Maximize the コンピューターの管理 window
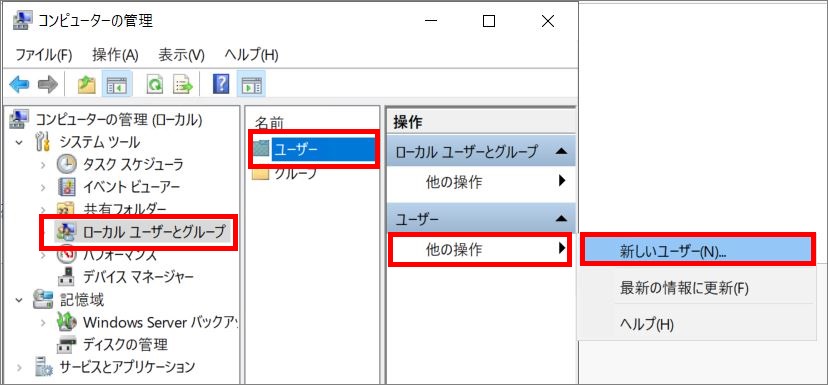The width and height of the screenshot is (828, 385). (x=489, y=21)
